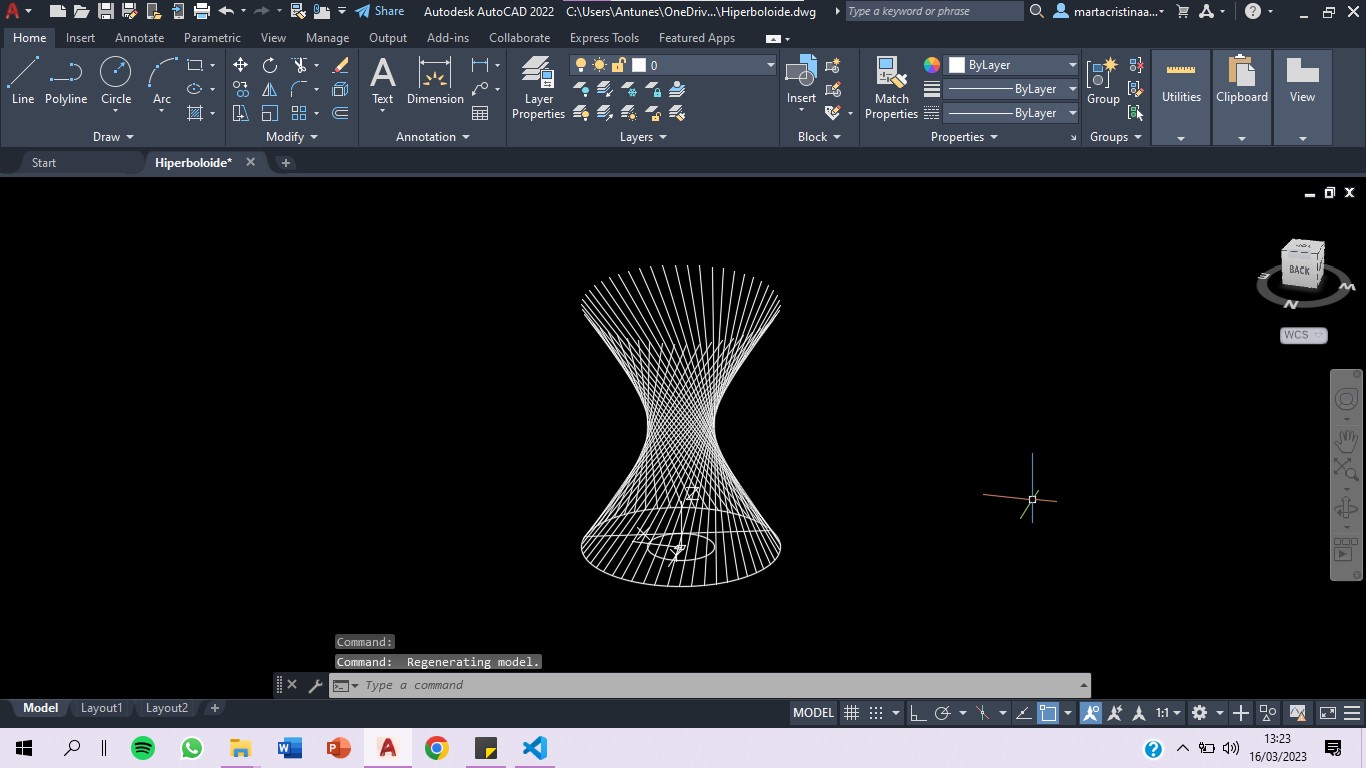Activate the Explode tool
This screenshot has height=768, width=1366.
340,89
